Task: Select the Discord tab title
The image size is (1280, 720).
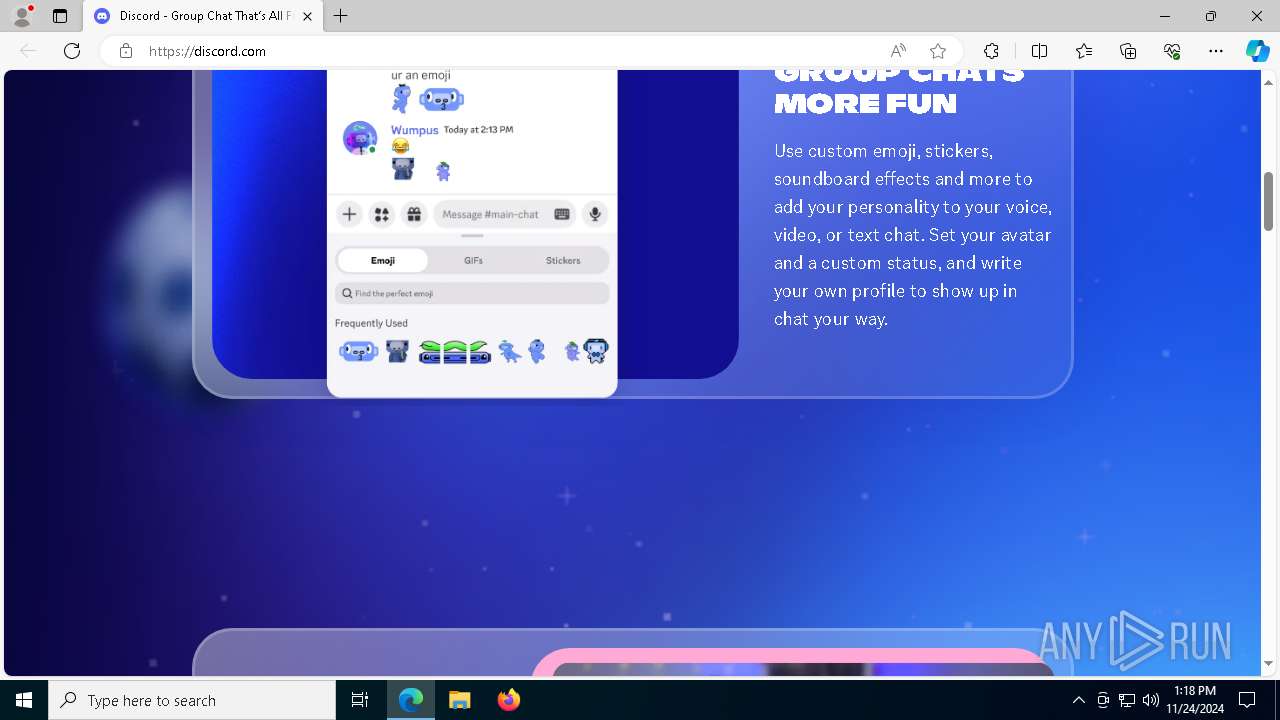Action: (205, 16)
